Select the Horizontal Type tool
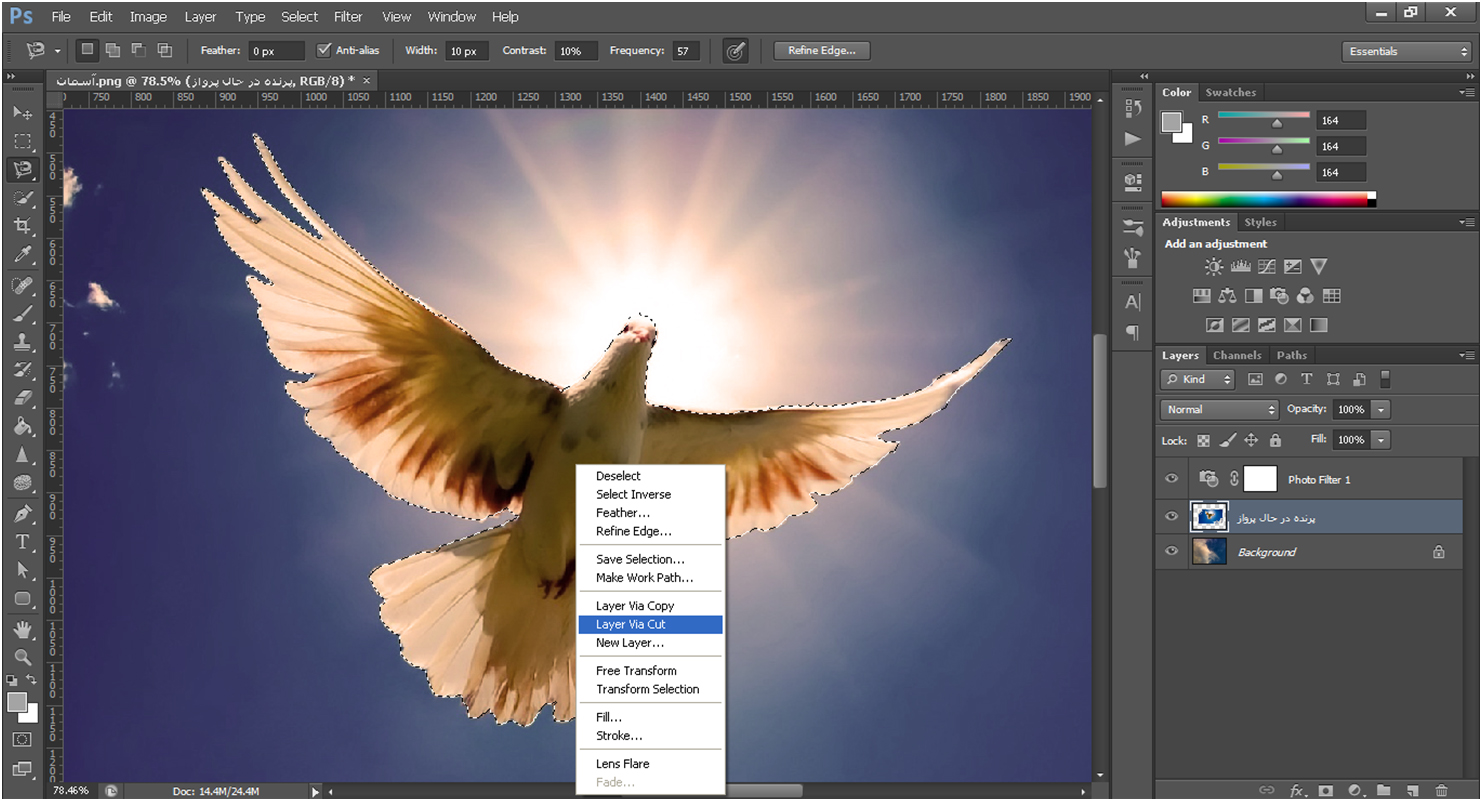 tap(22, 542)
